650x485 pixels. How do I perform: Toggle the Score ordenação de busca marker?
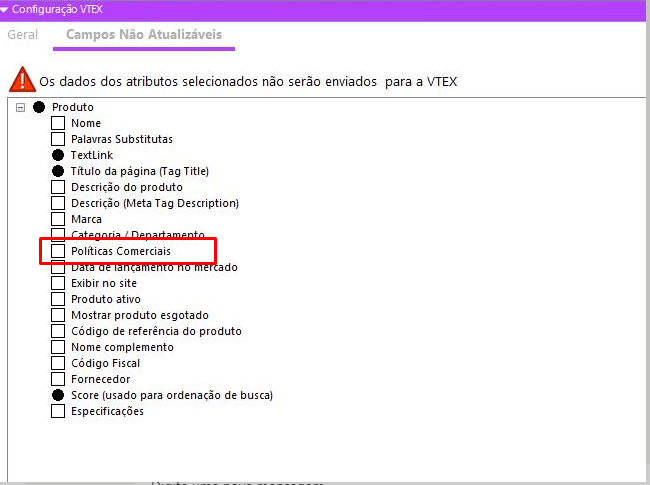pyautogui.click(x=58, y=395)
